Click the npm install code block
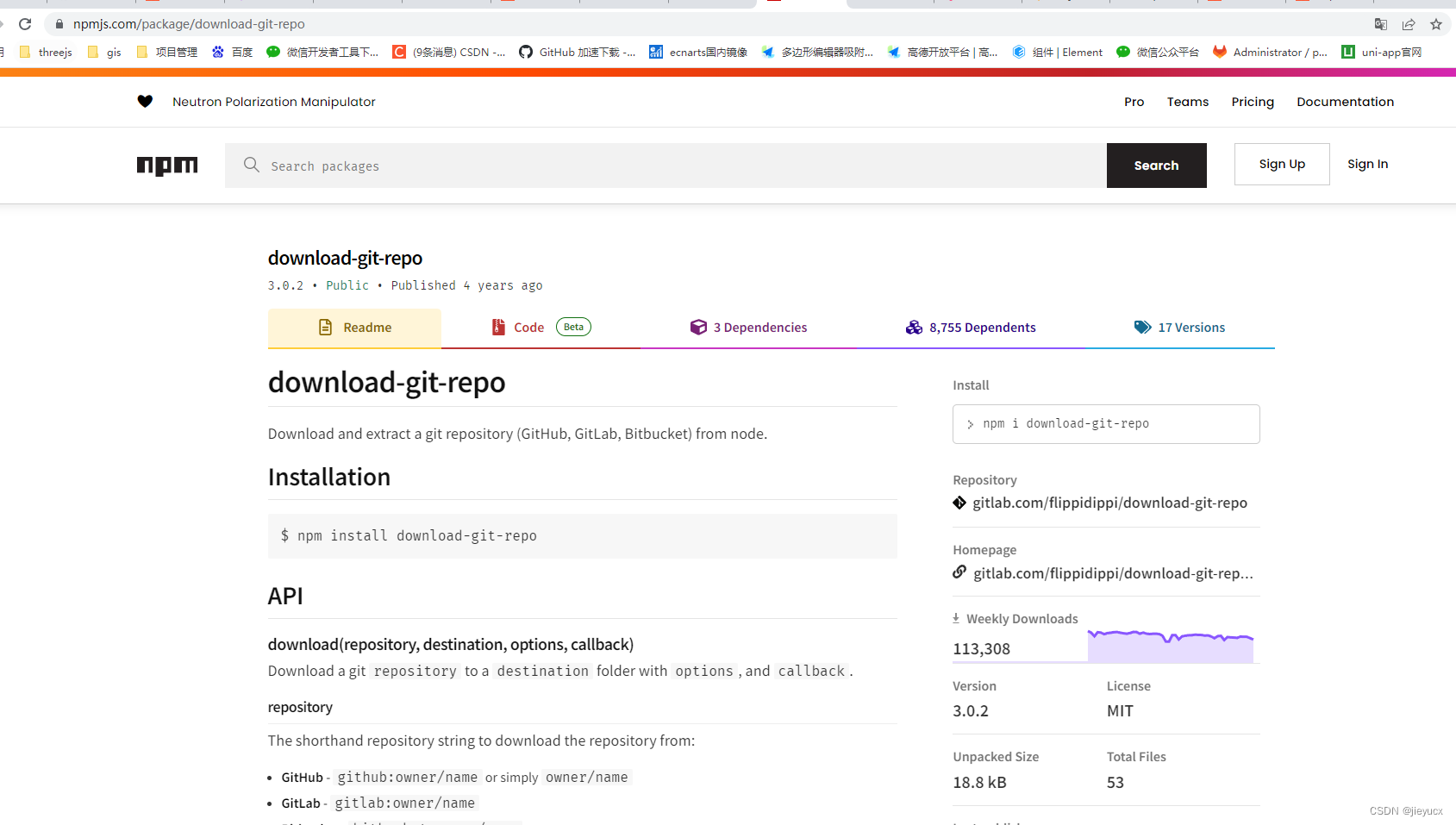The width and height of the screenshot is (1456, 825). pyautogui.click(x=583, y=536)
